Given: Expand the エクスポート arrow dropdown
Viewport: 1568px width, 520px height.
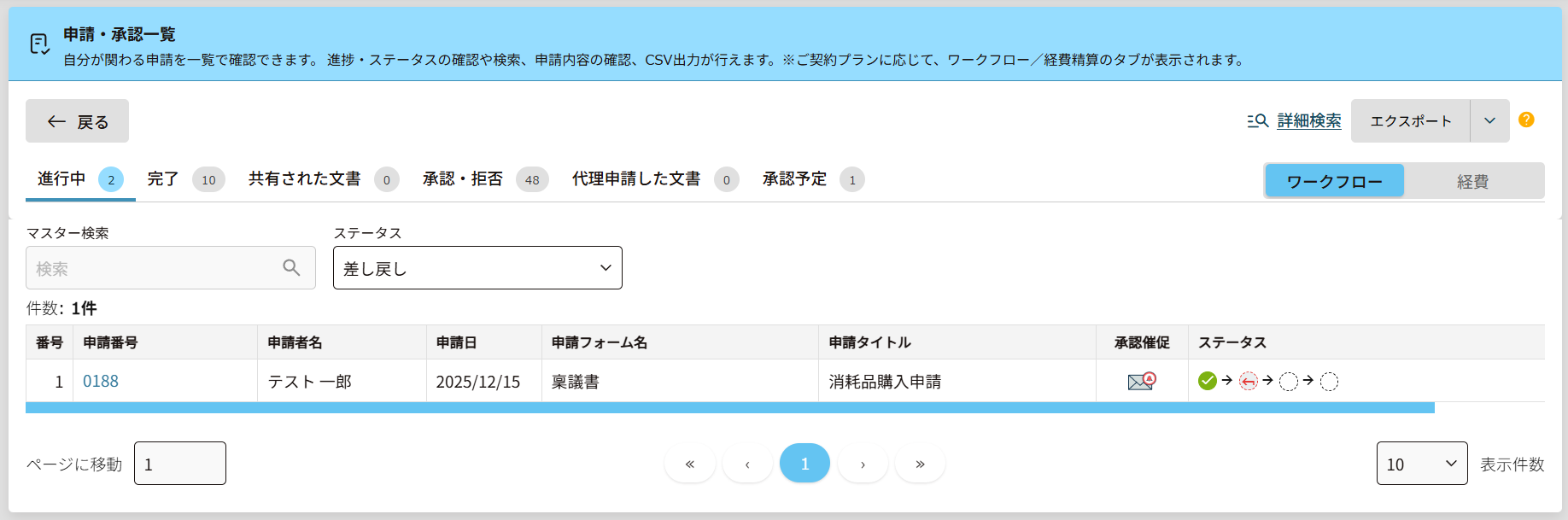Looking at the screenshot, I should point(1489,120).
